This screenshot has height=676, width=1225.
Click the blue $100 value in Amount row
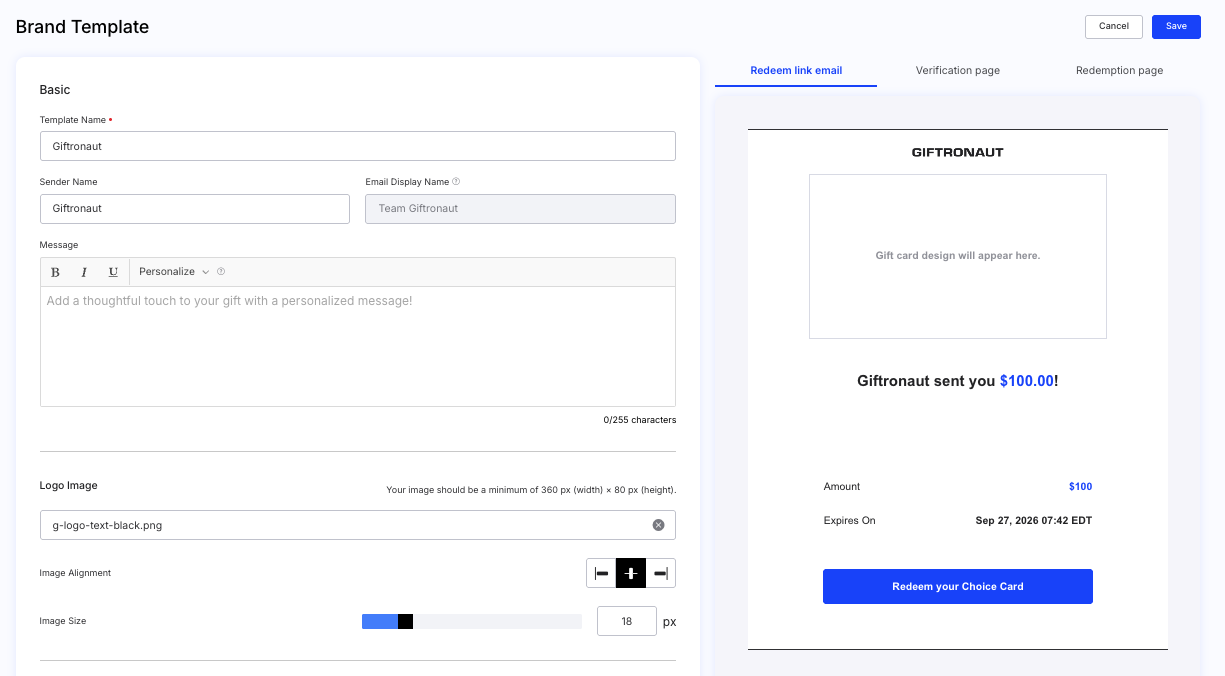click(x=1080, y=487)
